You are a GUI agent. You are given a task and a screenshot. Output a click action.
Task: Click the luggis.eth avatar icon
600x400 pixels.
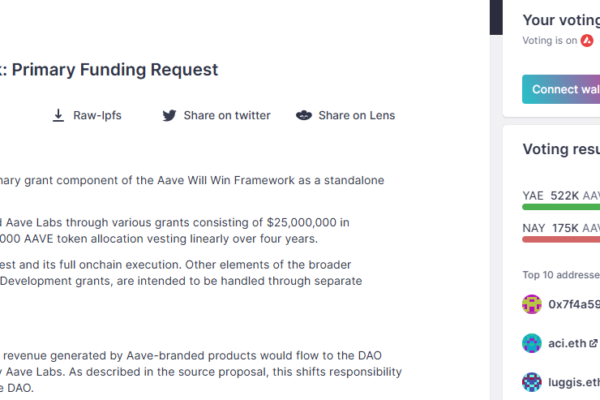tap(532, 382)
